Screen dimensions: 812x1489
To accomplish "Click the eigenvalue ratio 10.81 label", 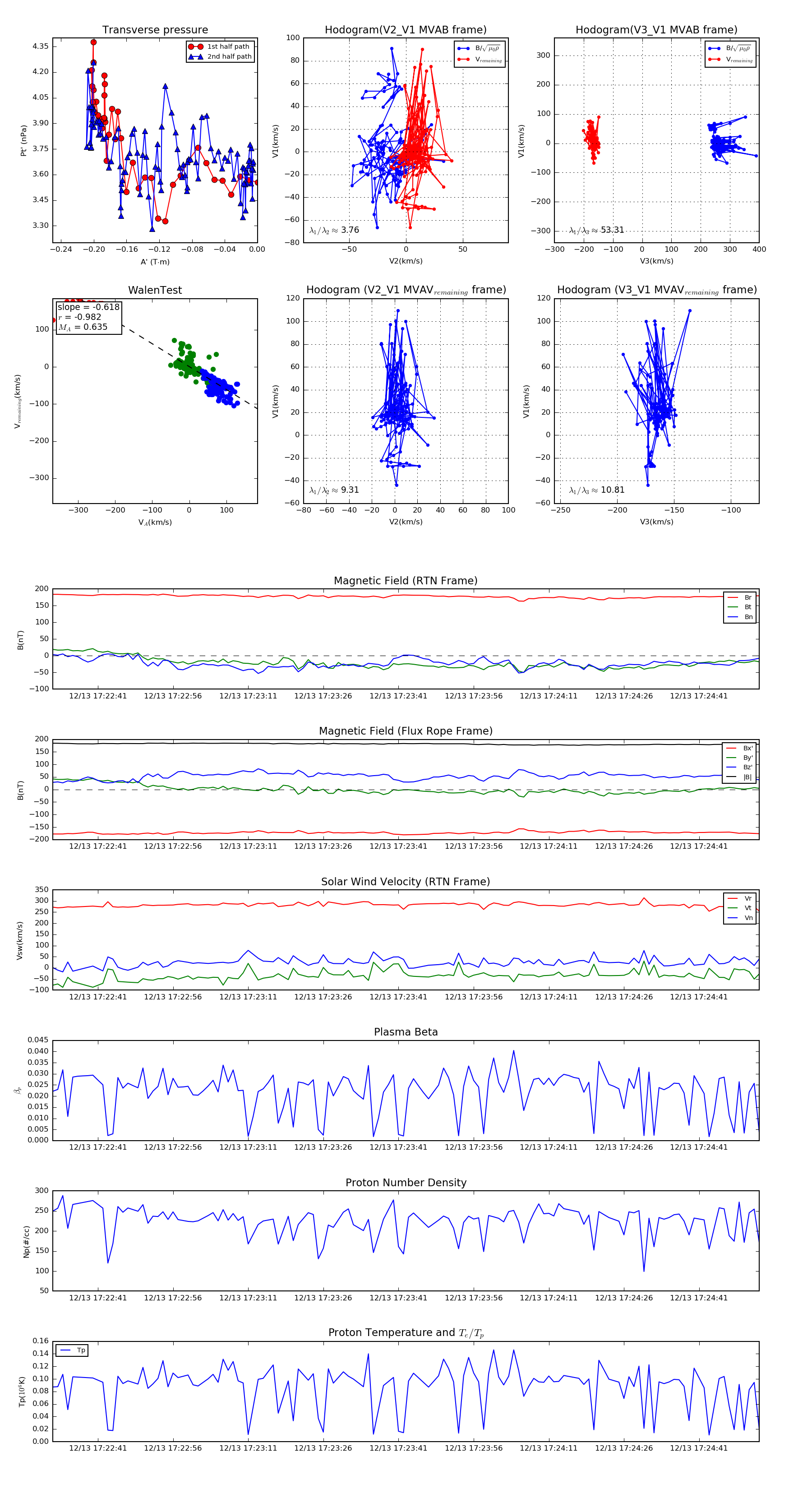I will click(x=596, y=490).
